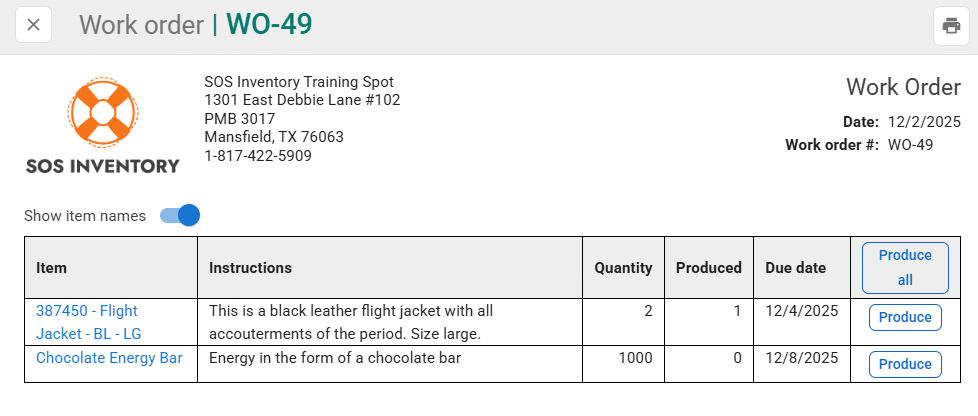978x416 pixels.
Task: Produce the Flight Jacket item
Action: (905, 317)
